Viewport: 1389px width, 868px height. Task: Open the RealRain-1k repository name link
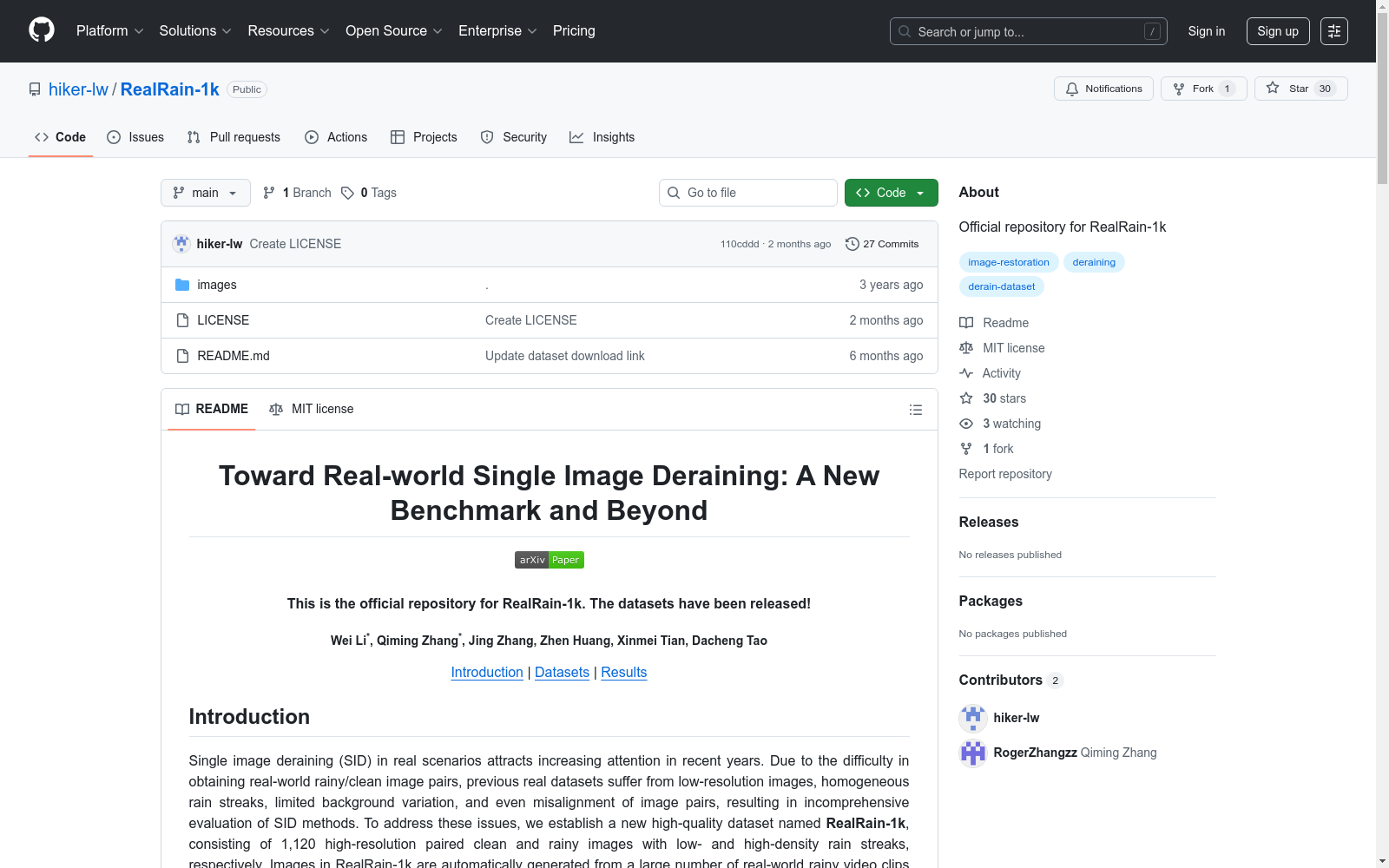pos(170,89)
